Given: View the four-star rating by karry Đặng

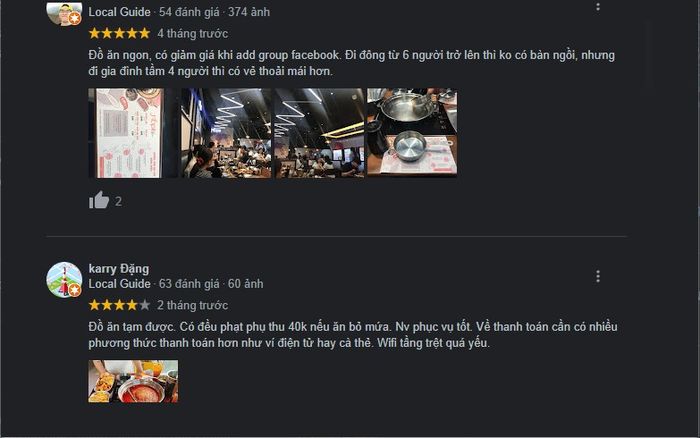Looking at the screenshot, I should (119, 305).
